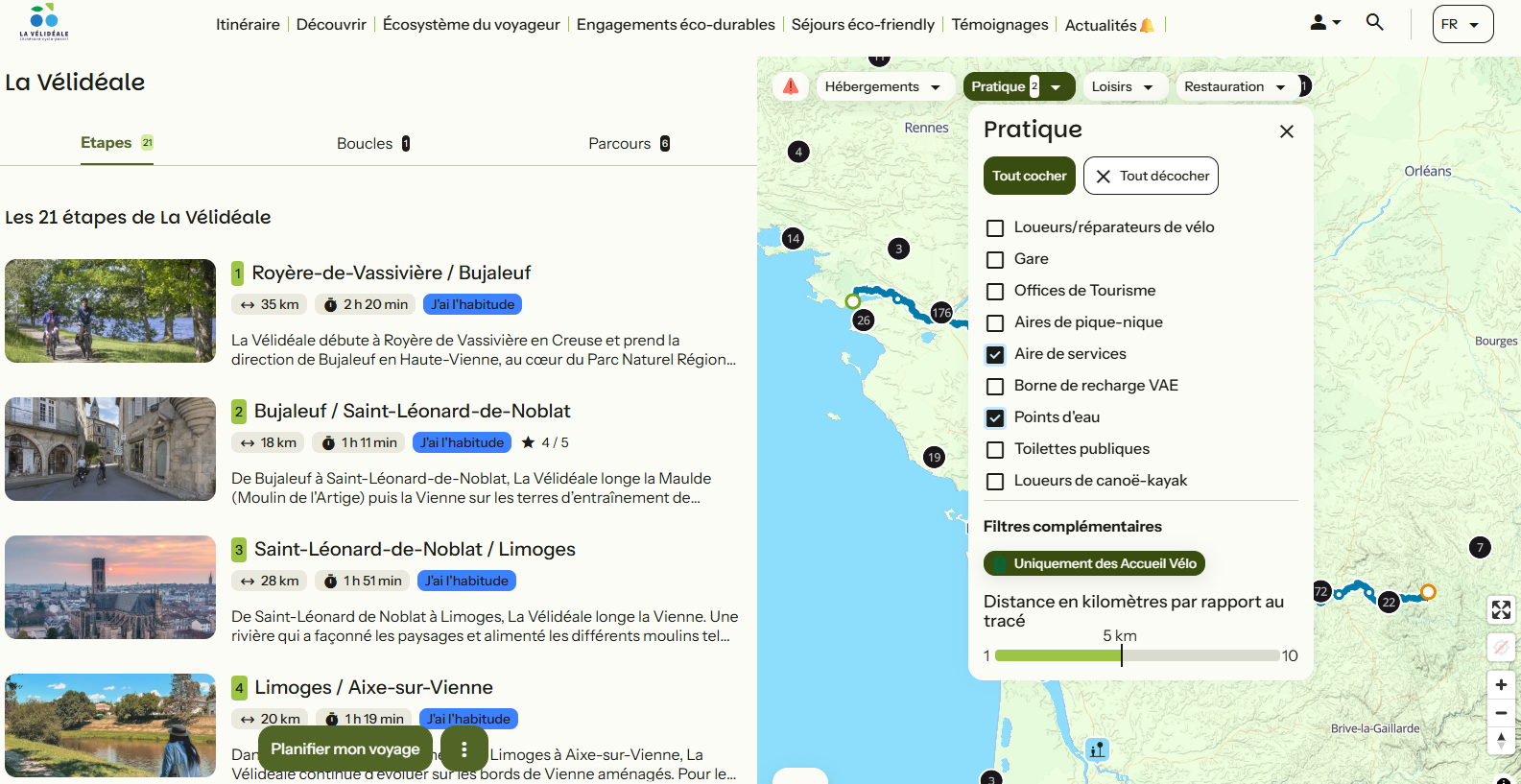Zoom out on the map
Image resolution: width=1521 pixels, height=784 pixels.
[x=1501, y=713]
